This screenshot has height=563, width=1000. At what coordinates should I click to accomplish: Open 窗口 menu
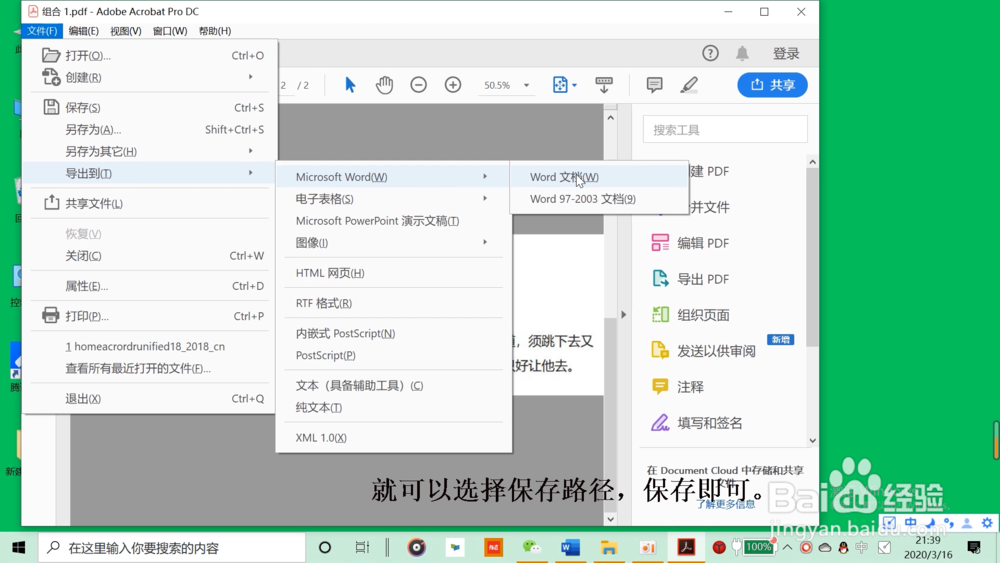coord(170,31)
